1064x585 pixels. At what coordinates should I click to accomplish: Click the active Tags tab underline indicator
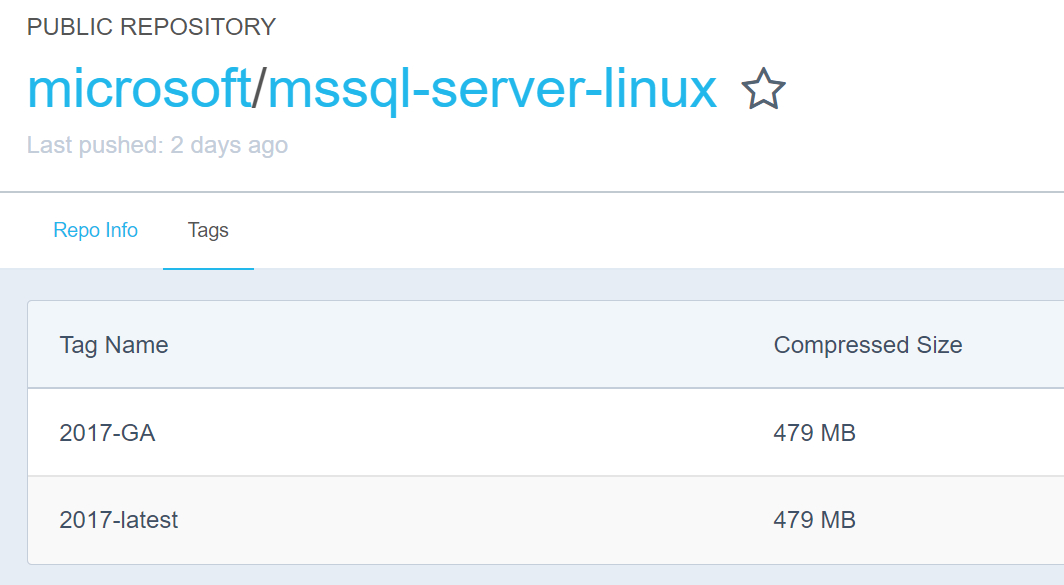pyautogui.click(x=208, y=263)
